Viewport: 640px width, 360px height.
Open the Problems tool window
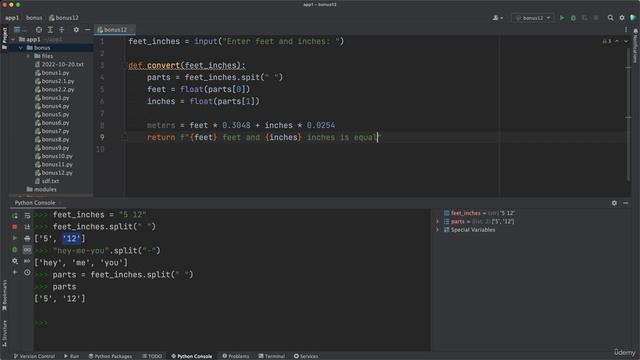pyautogui.click(x=236, y=356)
